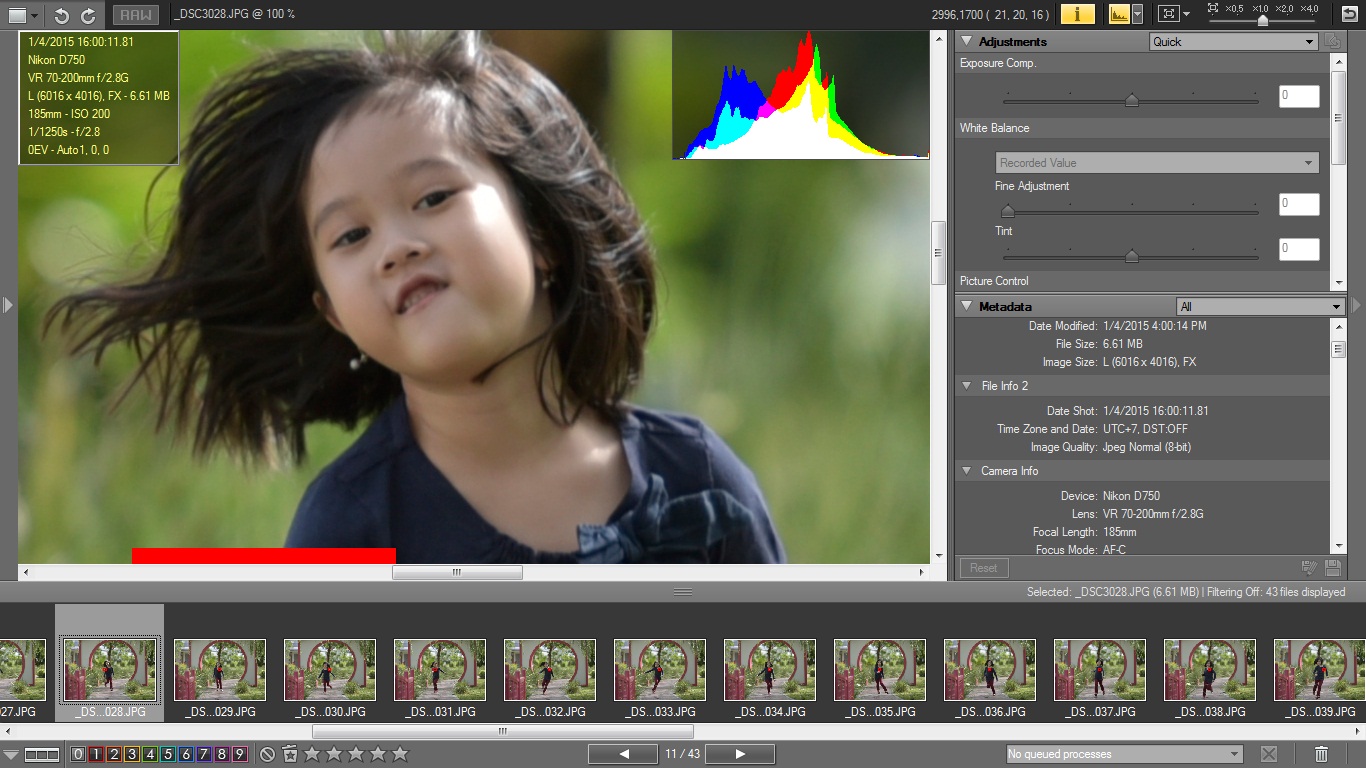Click the undo arrow in top-right corner
1366x768 pixels.
point(1349,14)
